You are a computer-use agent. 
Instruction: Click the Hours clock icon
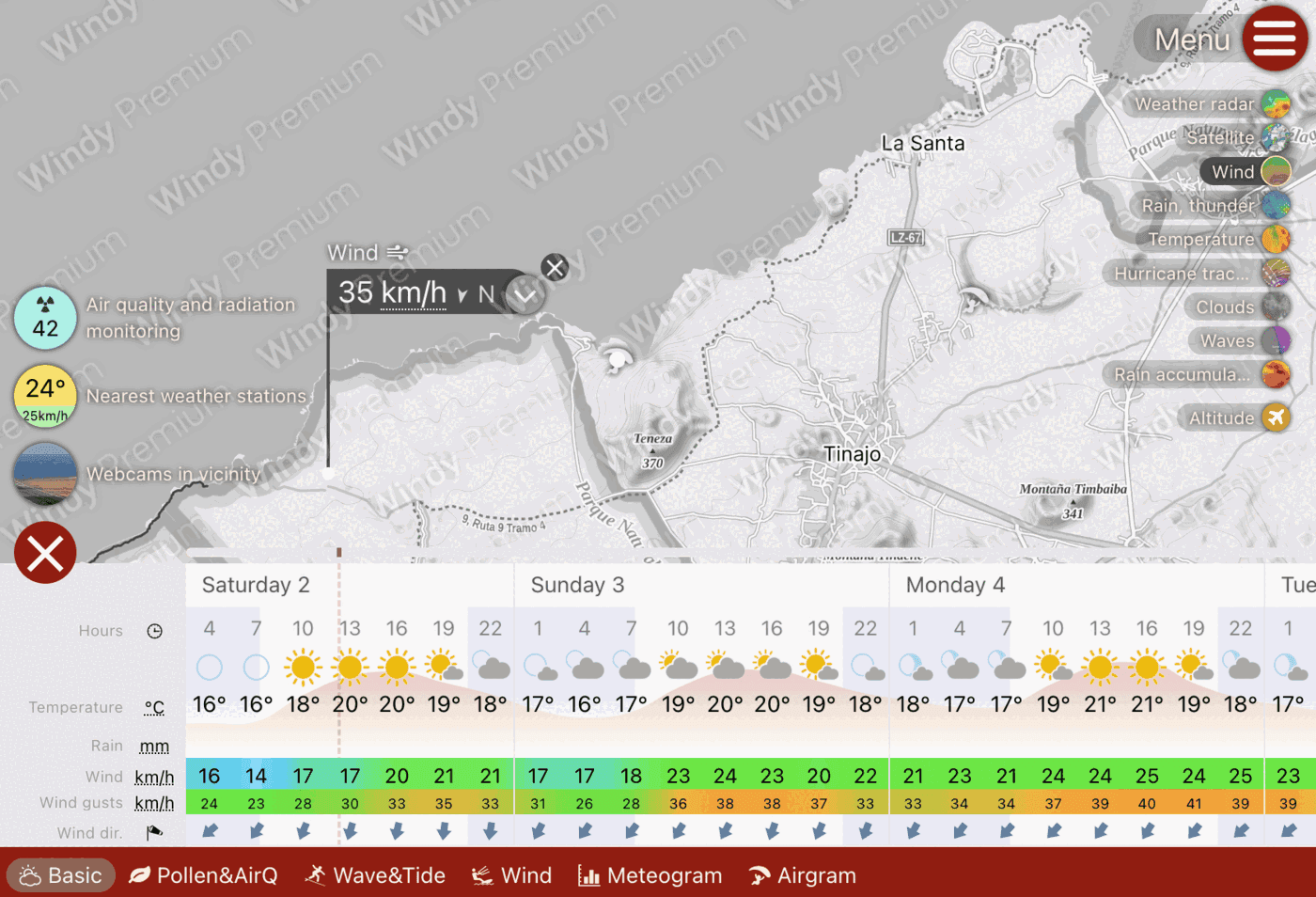pyautogui.click(x=155, y=631)
